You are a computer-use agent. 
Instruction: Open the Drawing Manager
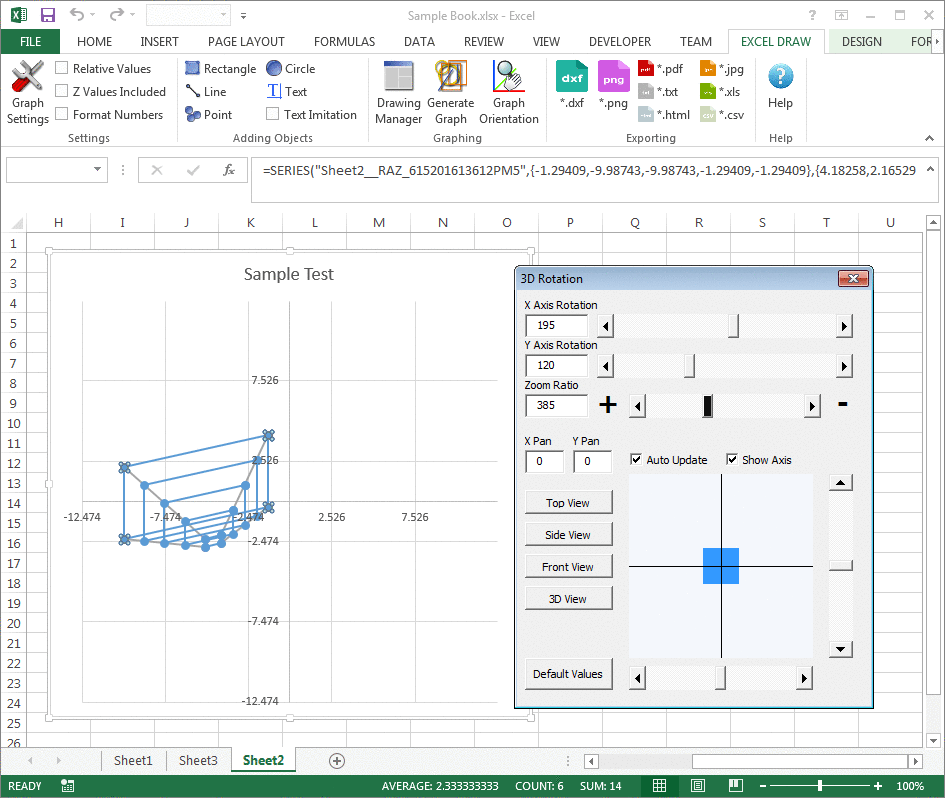398,92
